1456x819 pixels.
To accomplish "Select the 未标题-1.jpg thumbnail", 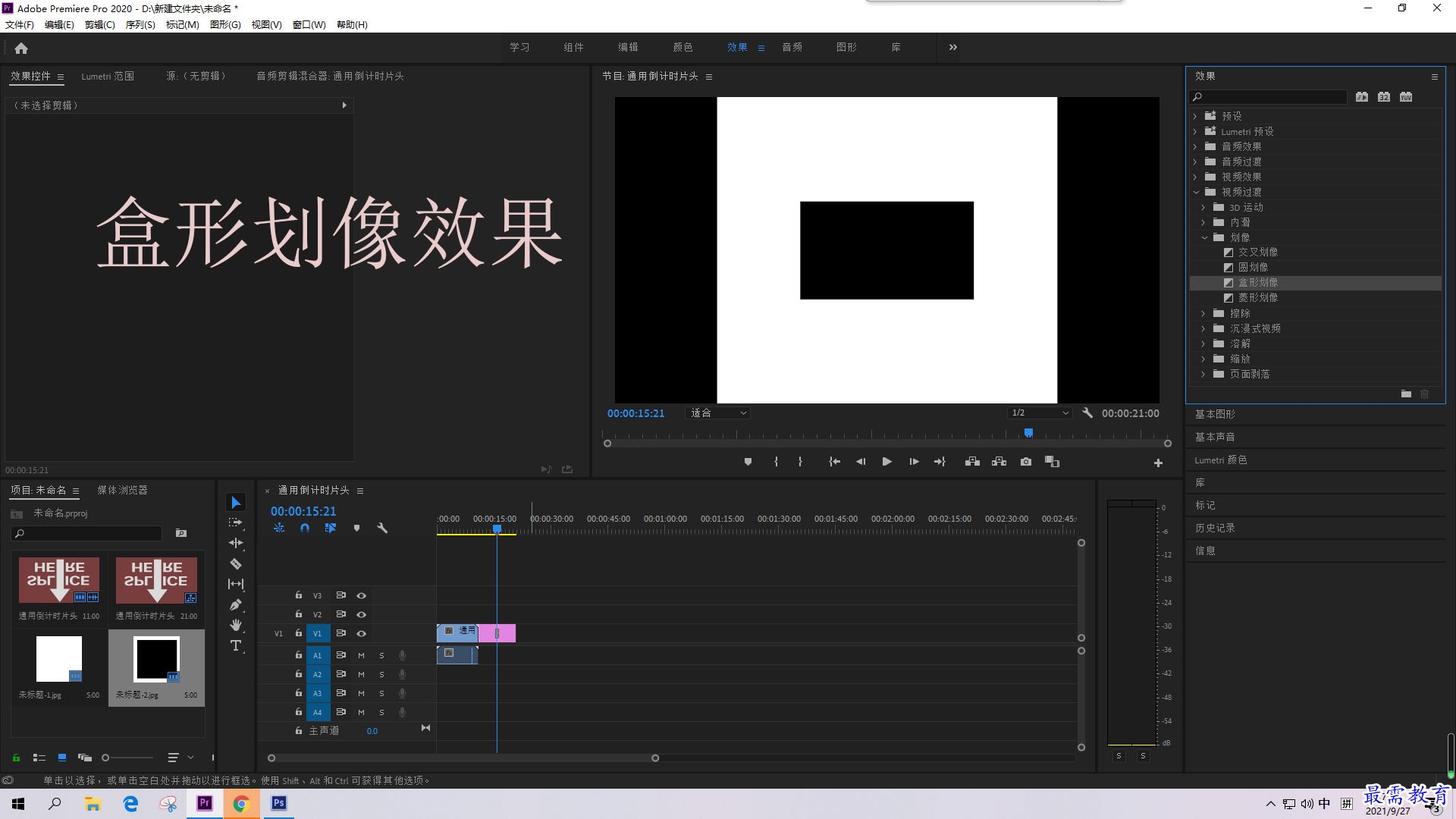I will 59,659.
